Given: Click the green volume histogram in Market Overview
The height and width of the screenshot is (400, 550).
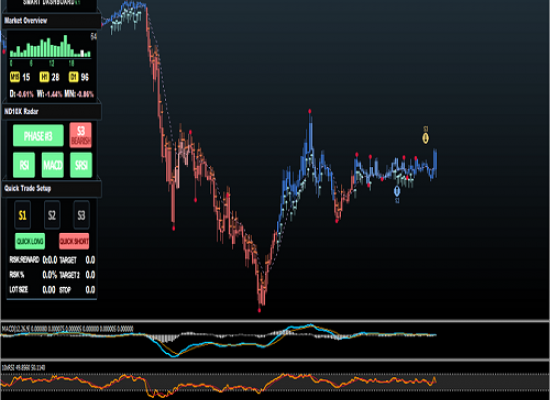Looking at the screenshot, I should [x=50, y=46].
